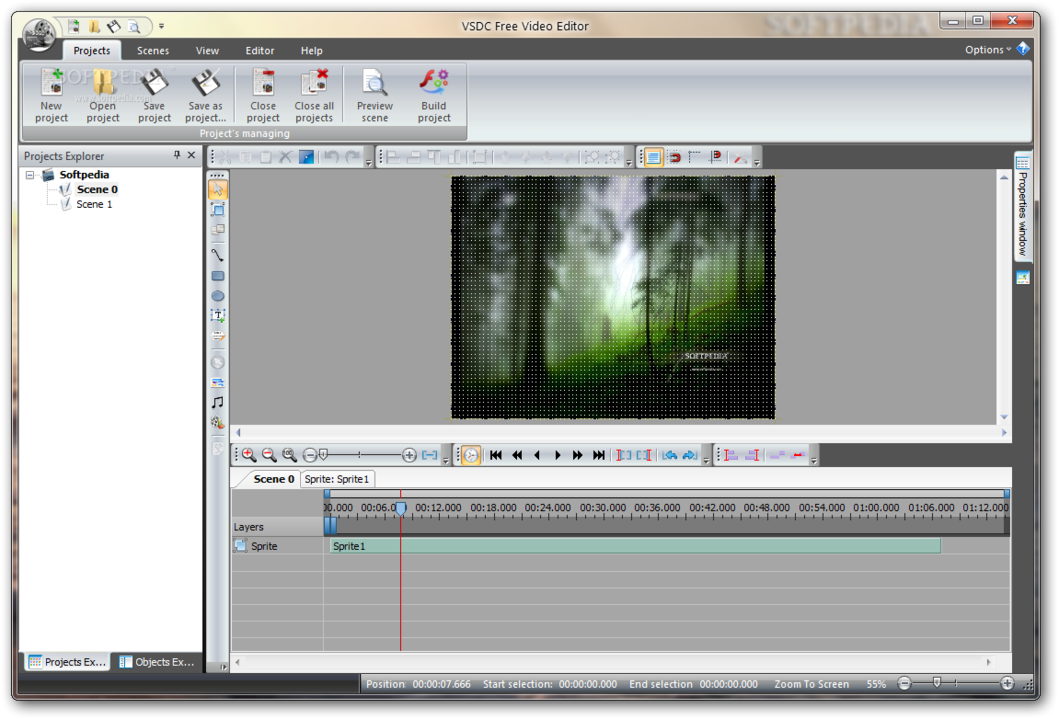Click the timeline zoom in magnifier
This screenshot has width=1059, height=719.
(x=249, y=455)
